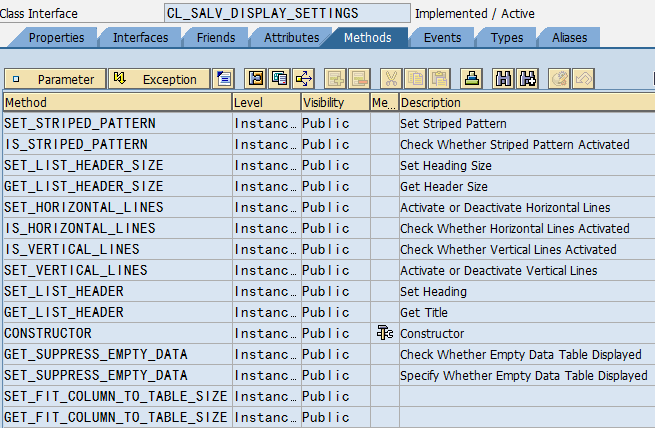Select the SET_HORIZONTAL_LINES method cell
This screenshot has height=429, width=655.
click(x=117, y=207)
